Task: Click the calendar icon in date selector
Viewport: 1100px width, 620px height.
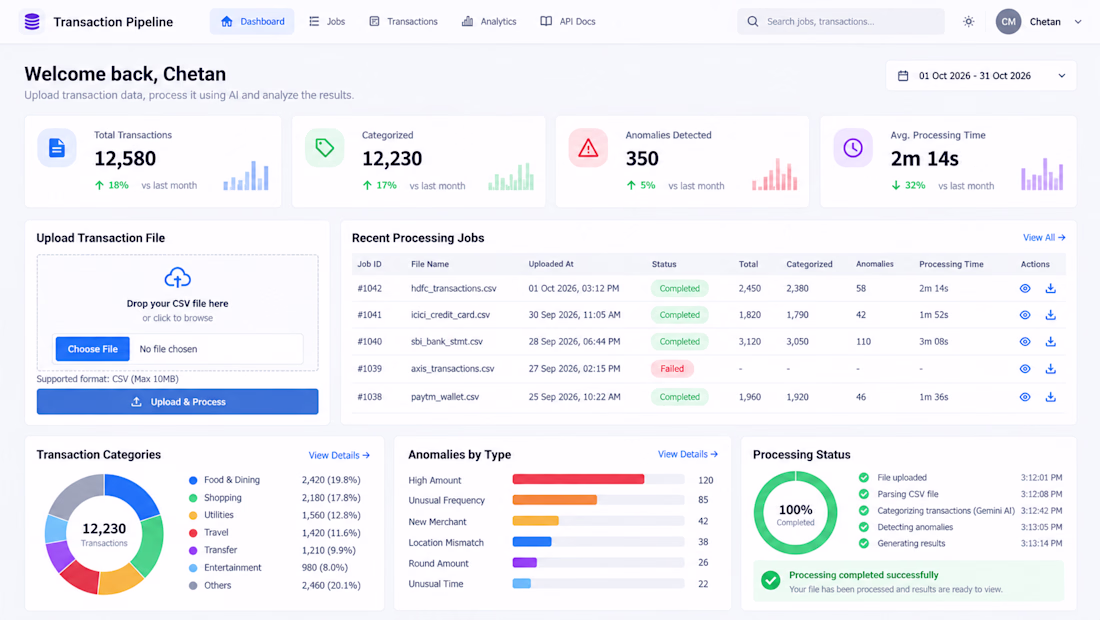Action: click(903, 76)
